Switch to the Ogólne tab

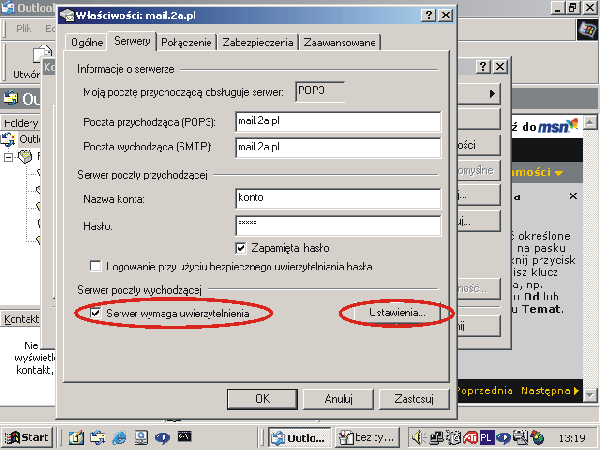click(x=84, y=42)
